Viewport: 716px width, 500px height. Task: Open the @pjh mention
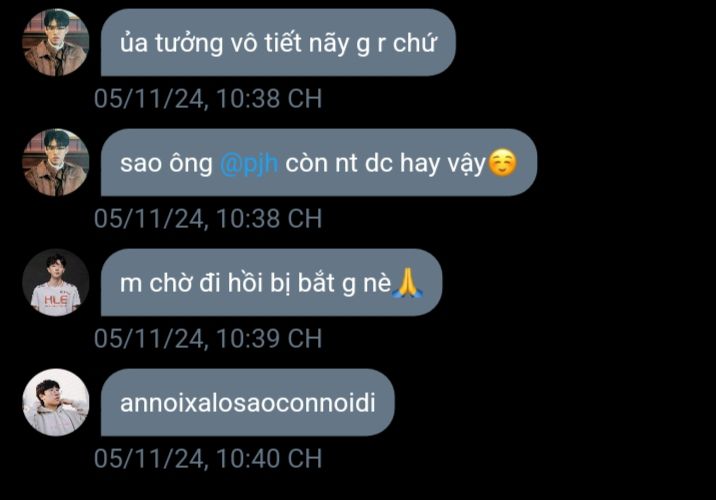tap(249, 163)
